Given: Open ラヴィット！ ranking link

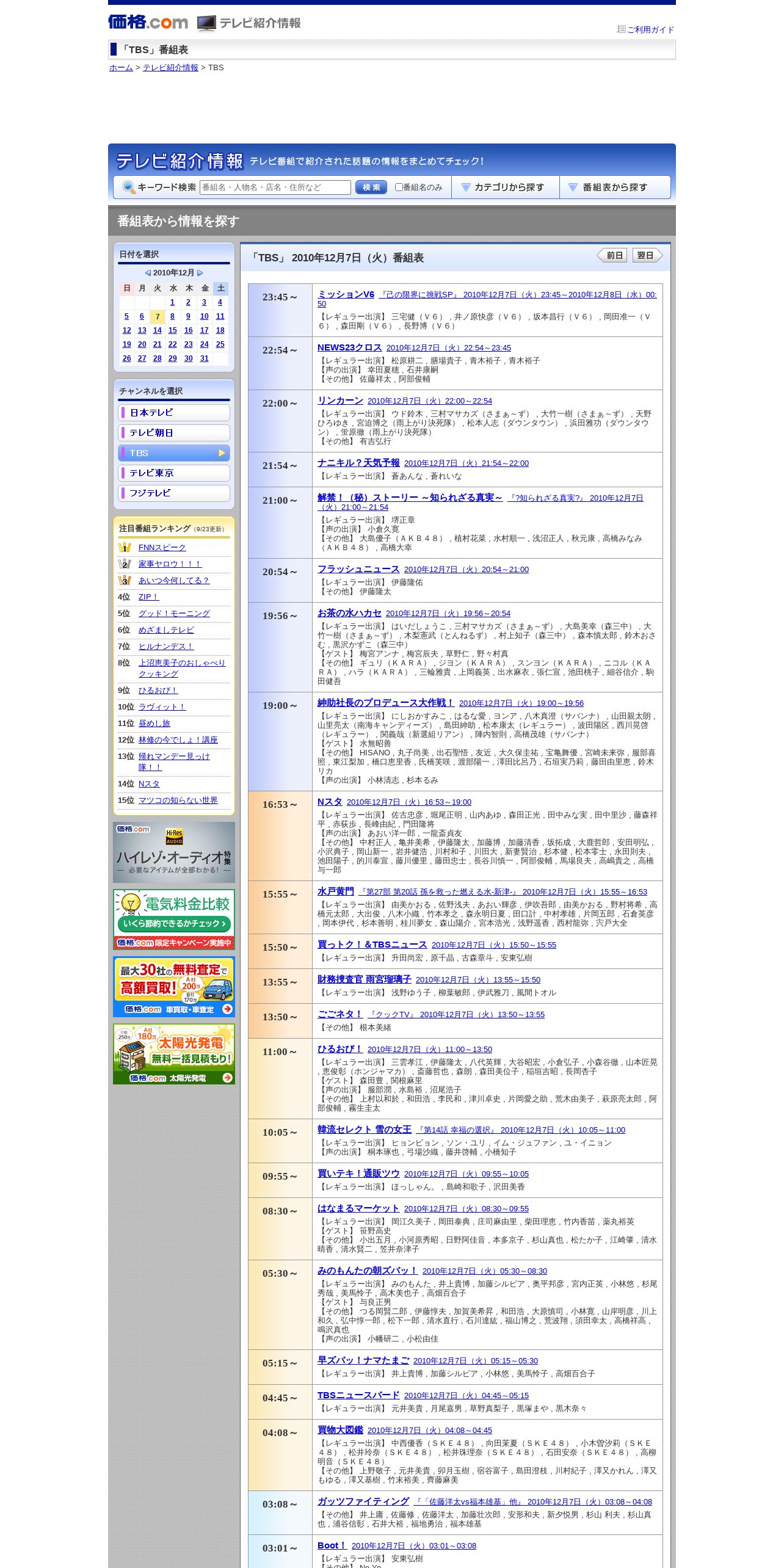Looking at the screenshot, I should tap(162, 707).
